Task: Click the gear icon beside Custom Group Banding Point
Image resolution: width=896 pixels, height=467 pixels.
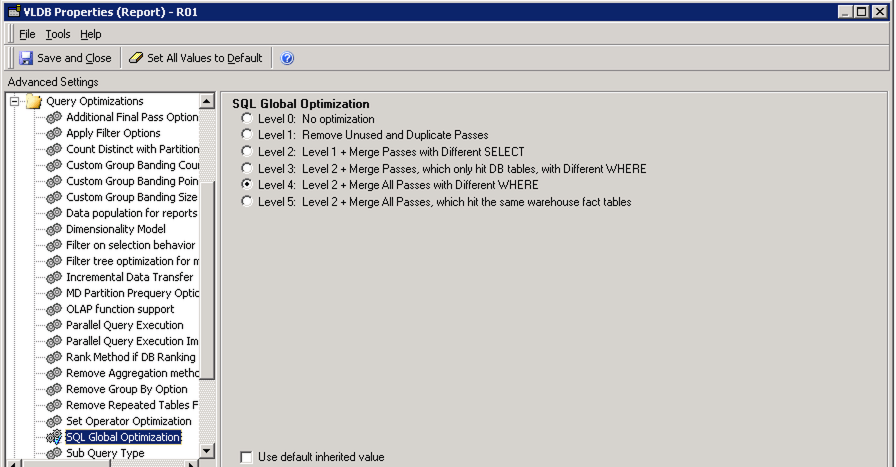Action: [x=54, y=181]
